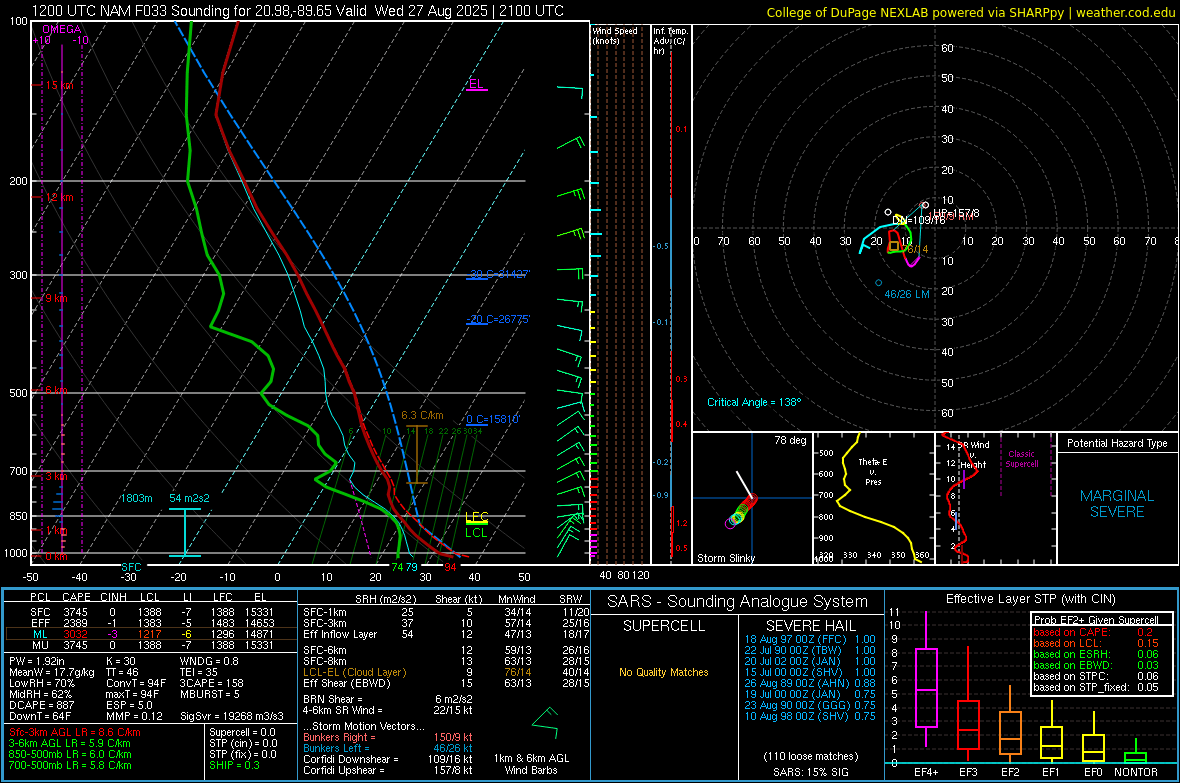Click the 'Bunkers Left =' storm motion line
The width and height of the screenshot is (1180, 783).
[x=388, y=748]
